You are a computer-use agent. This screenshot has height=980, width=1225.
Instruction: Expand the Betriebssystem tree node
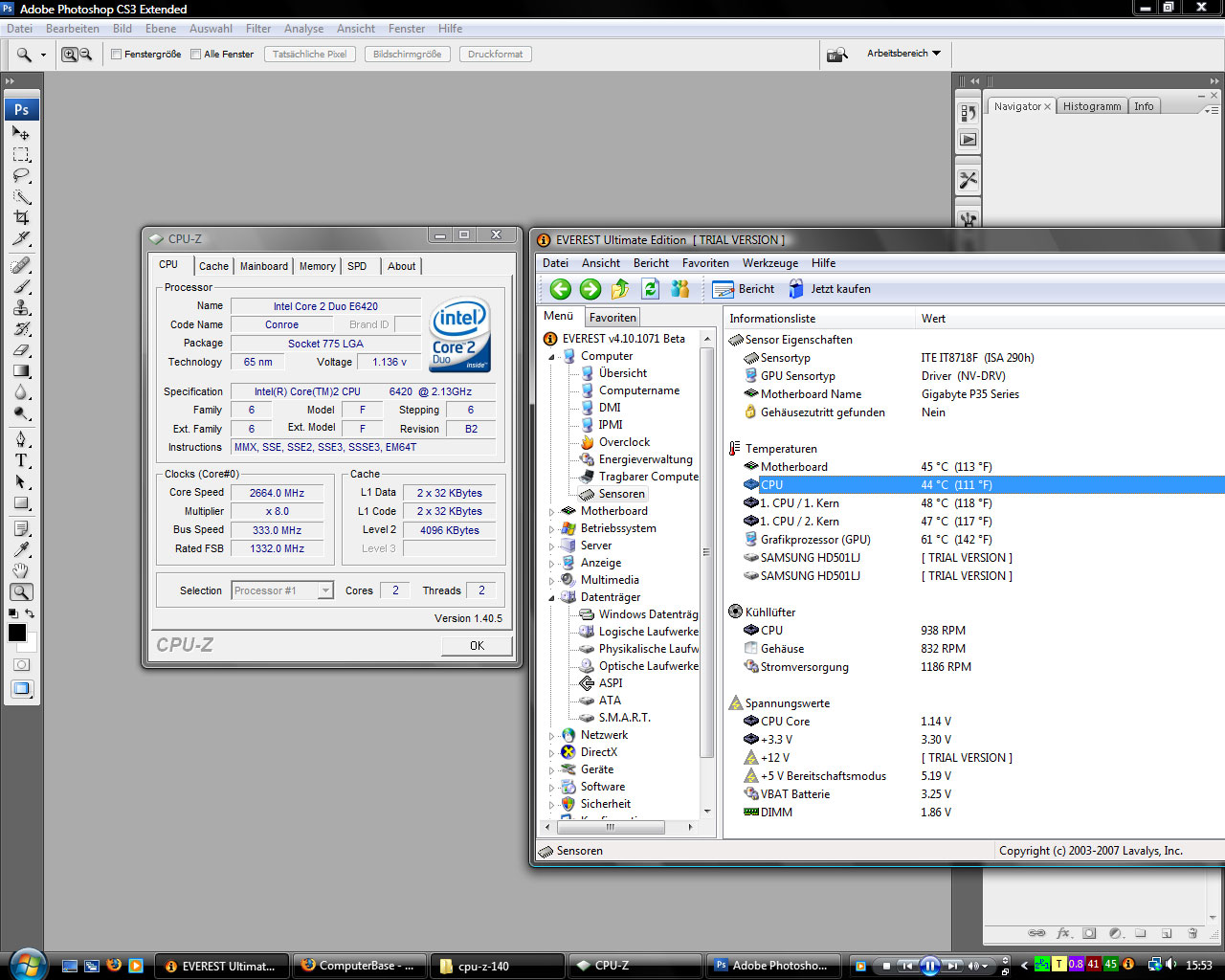[x=552, y=528]
